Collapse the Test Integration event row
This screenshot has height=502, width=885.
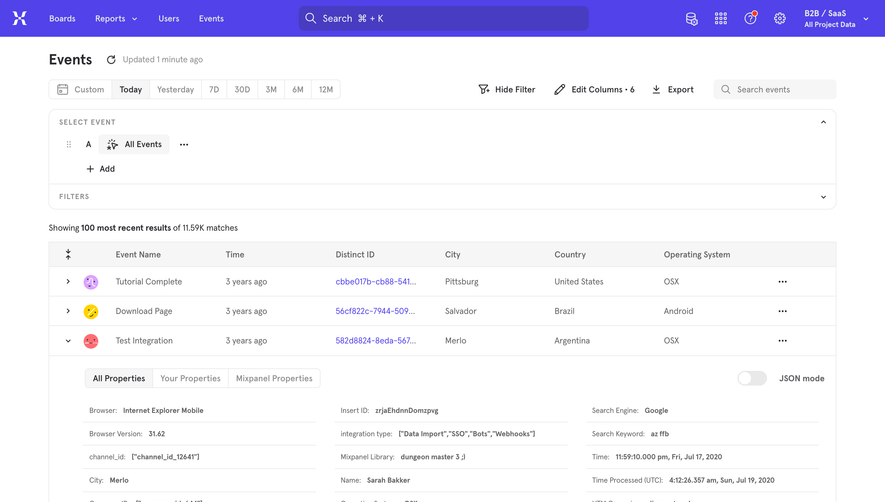click(68, 341)
